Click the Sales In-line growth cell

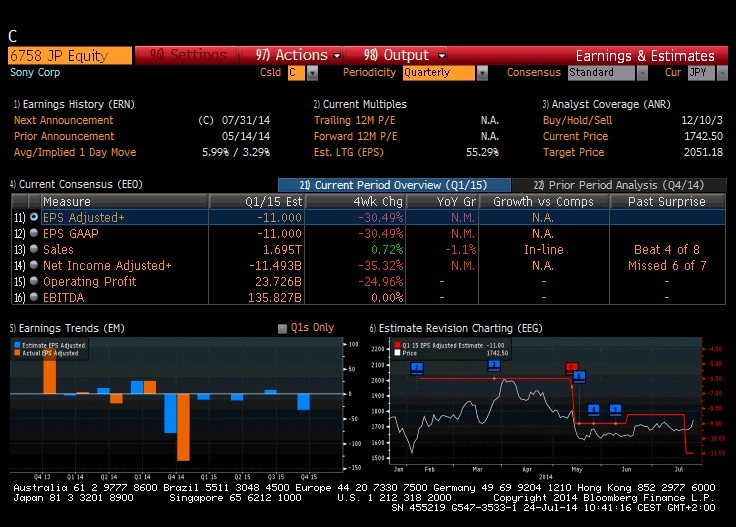point(544,249)
